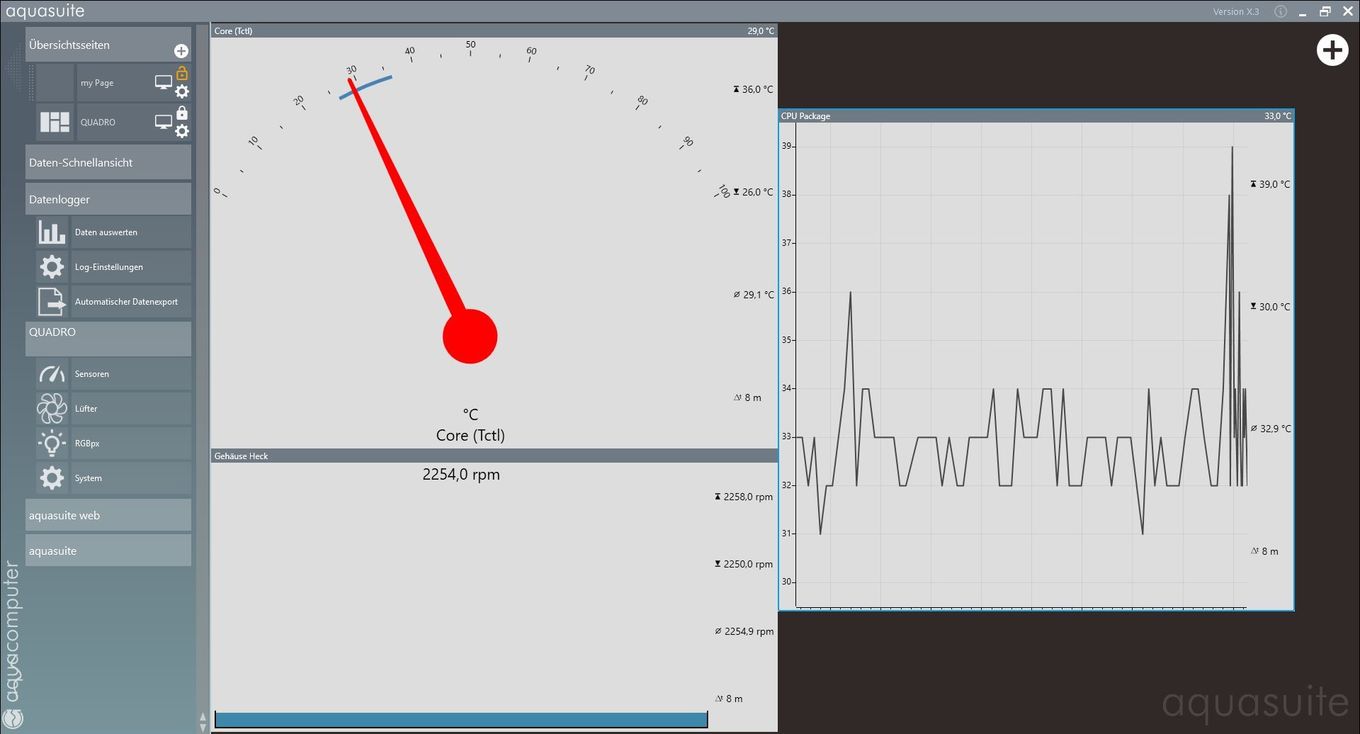Click the Automatischer Datenexport file icon
This screenshot has width=1360, height=734.
(x=52, y=301)
